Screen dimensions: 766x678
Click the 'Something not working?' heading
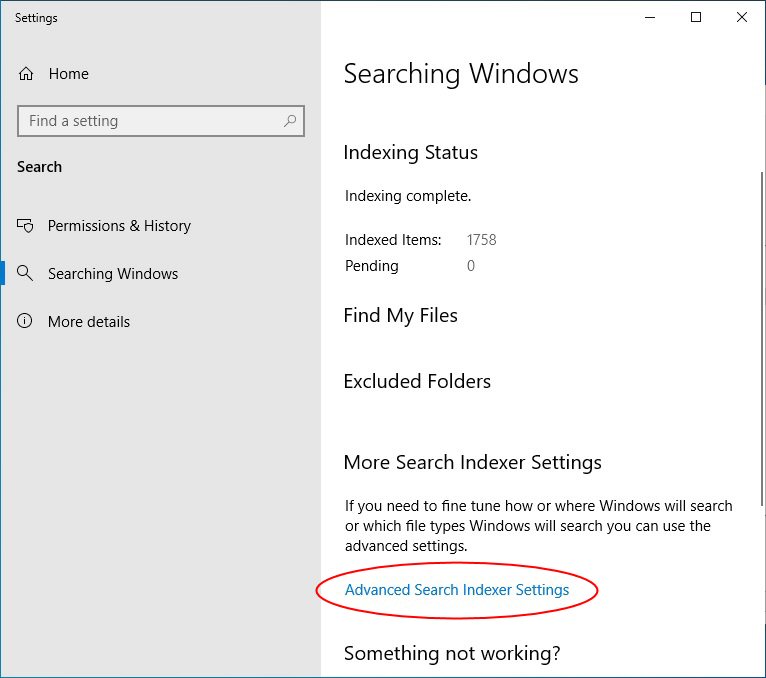[452, 654]
